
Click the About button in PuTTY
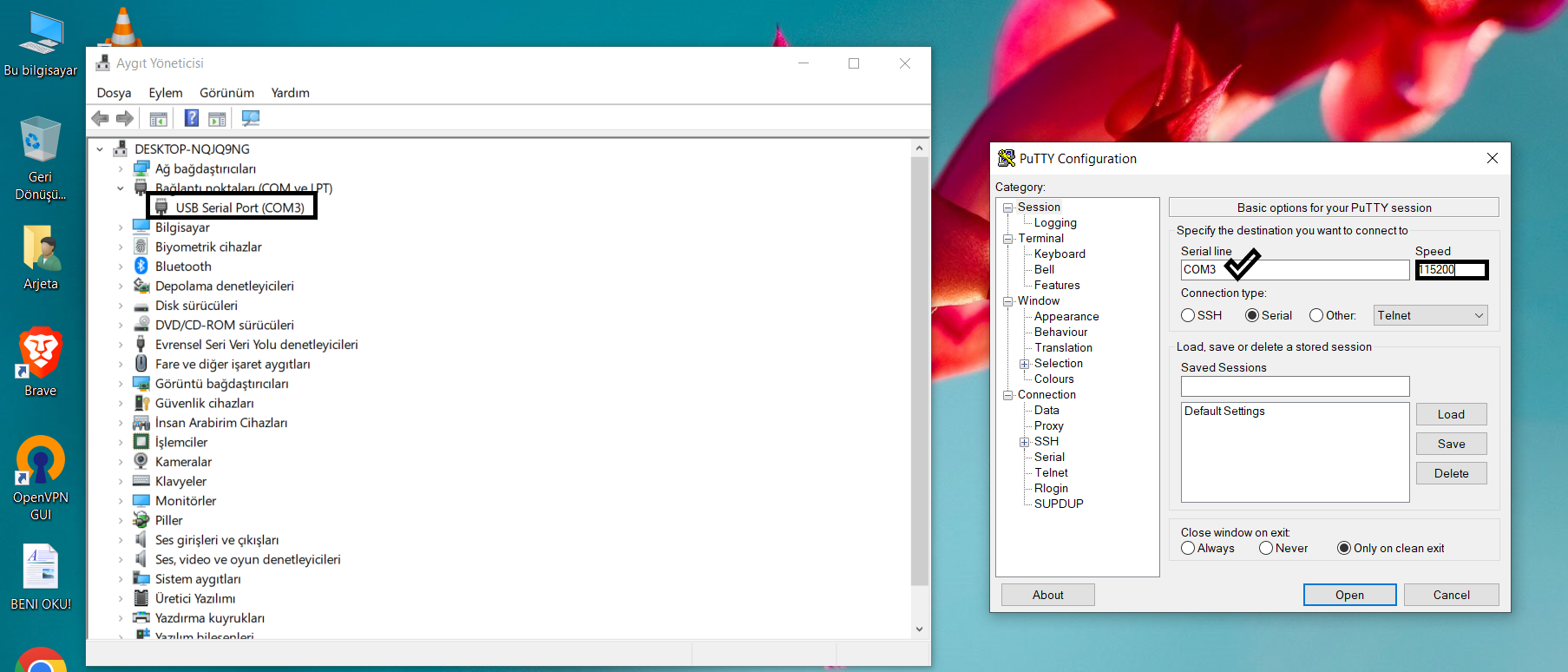coord(1047,595)
